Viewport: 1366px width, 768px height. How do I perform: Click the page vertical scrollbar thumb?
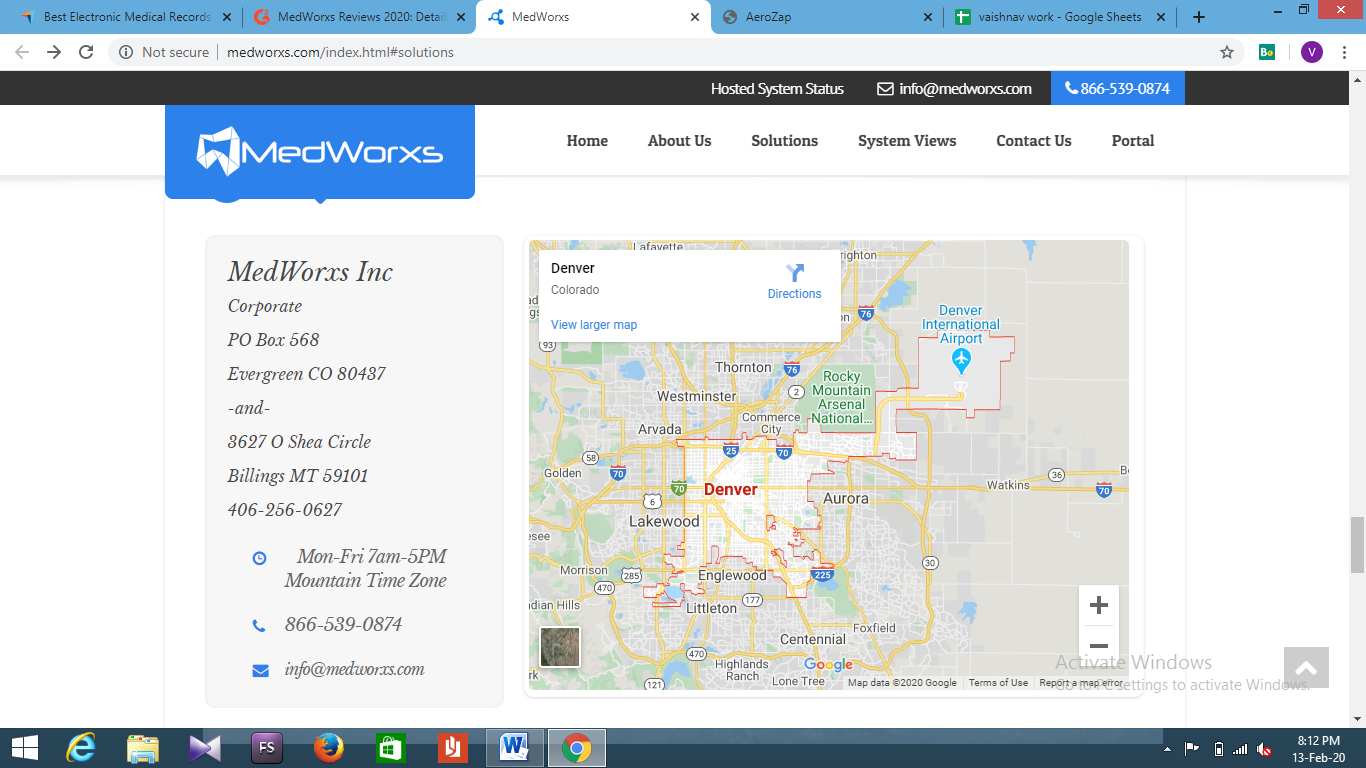point(1357,546)
